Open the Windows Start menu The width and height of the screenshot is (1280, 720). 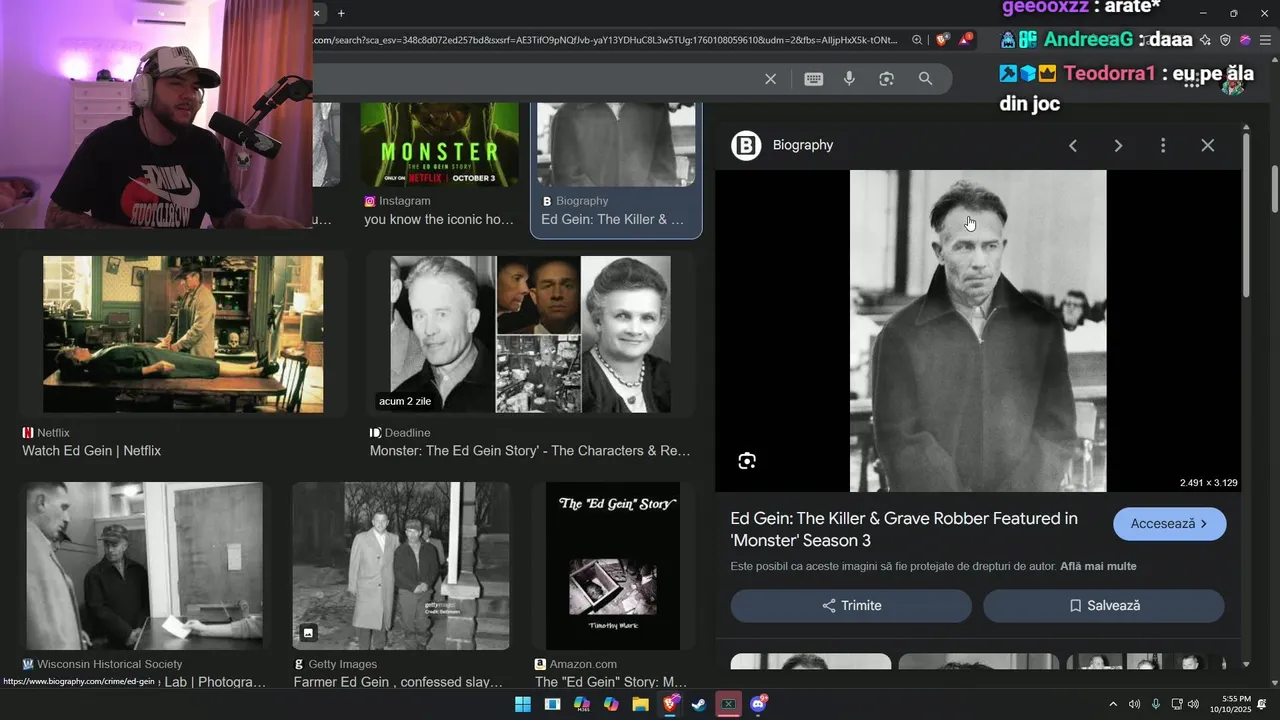[522, 704]
